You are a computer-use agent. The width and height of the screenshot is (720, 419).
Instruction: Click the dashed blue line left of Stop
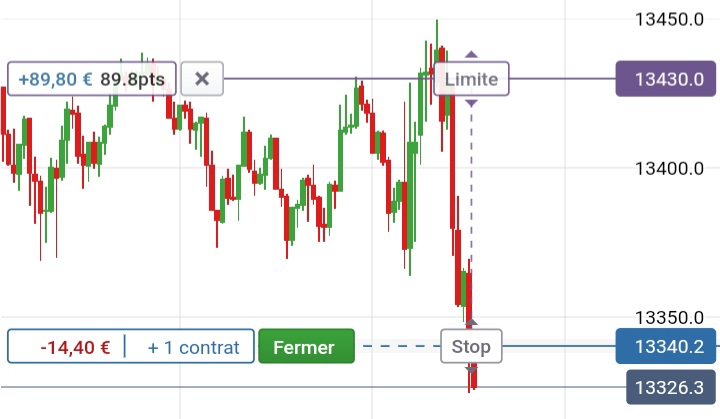(400, 347)
